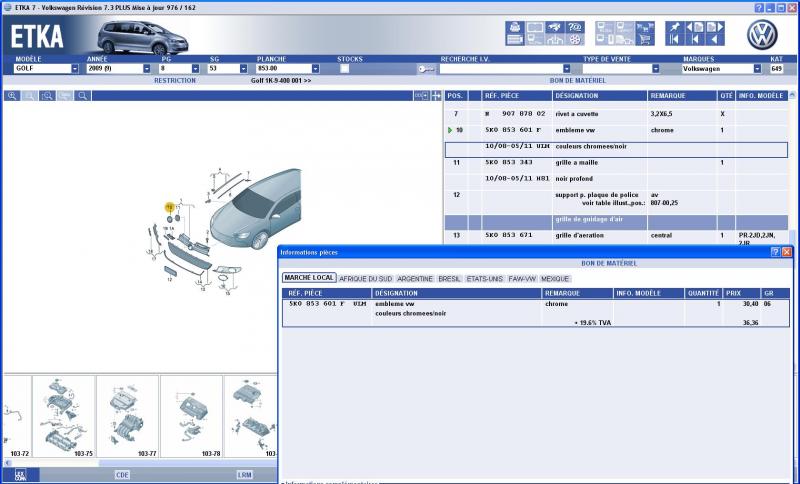Image resolution: width=800 pixels, height=484 pixels.
Task: Open help from the Informations pièces dialog
Action: coord(776,252)
